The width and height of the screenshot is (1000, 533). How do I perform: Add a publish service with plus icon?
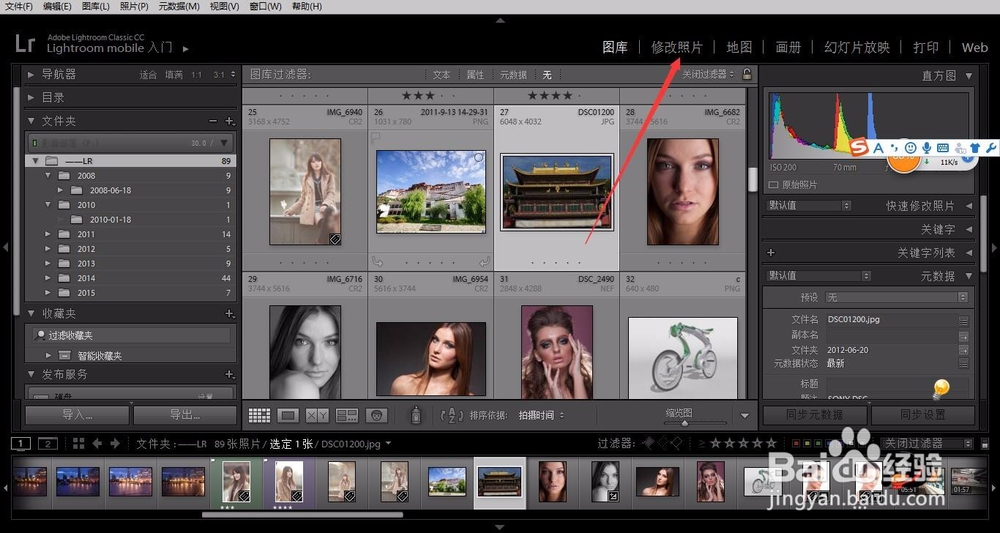pyautogui.click(x=230, y=374)
